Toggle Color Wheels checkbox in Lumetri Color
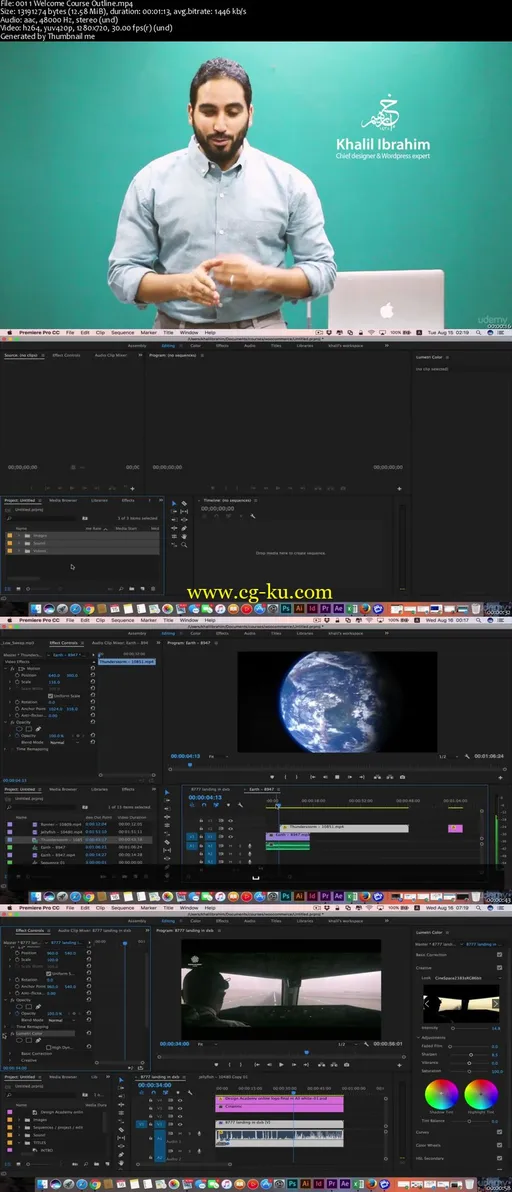The width and height of the screenshot is (512, 1192). (x=500, y=1146)
